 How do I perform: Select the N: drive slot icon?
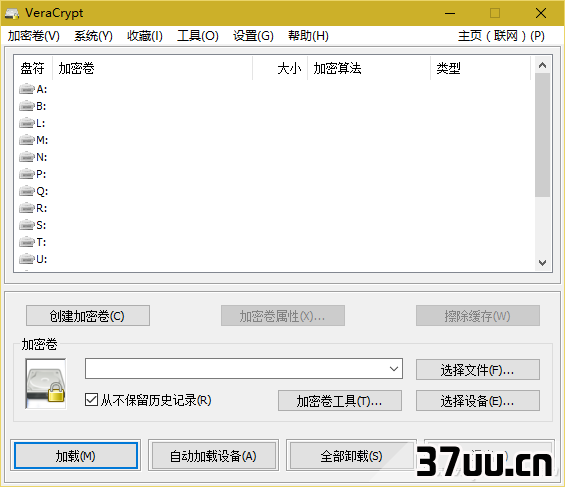coord(27,157)
